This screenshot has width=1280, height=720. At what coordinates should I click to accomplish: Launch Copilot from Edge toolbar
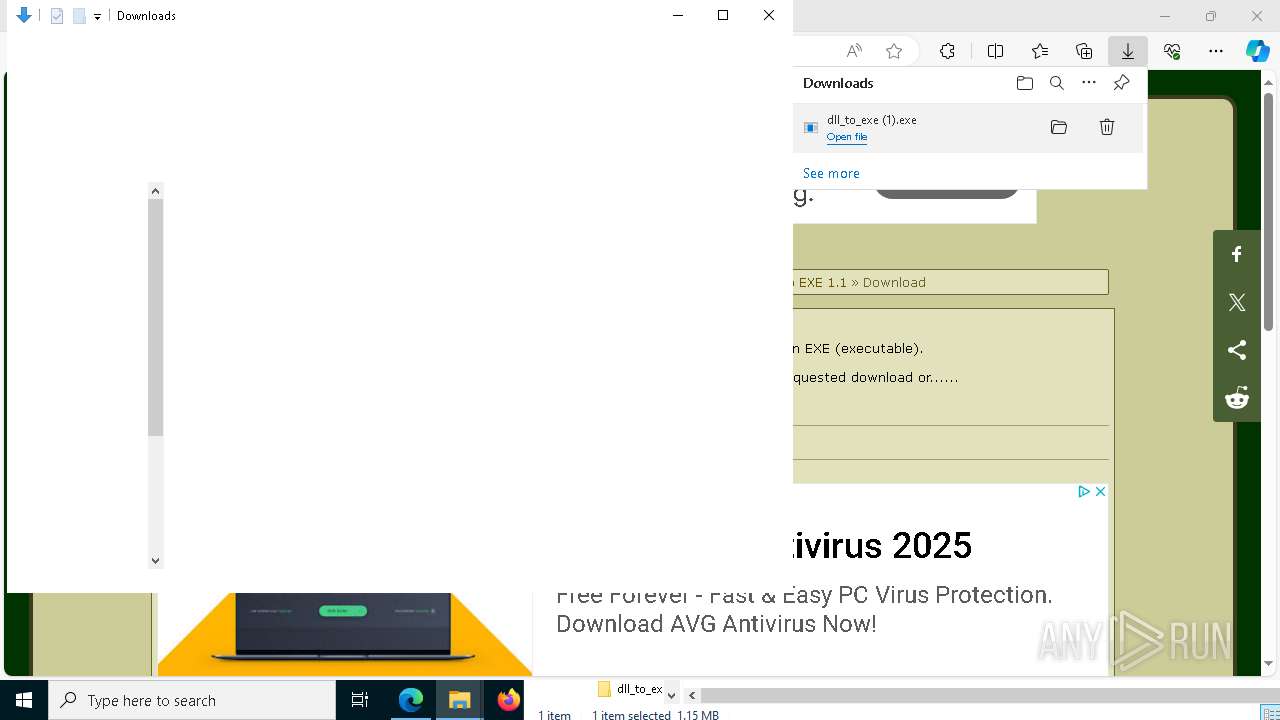coord(1257,51)
